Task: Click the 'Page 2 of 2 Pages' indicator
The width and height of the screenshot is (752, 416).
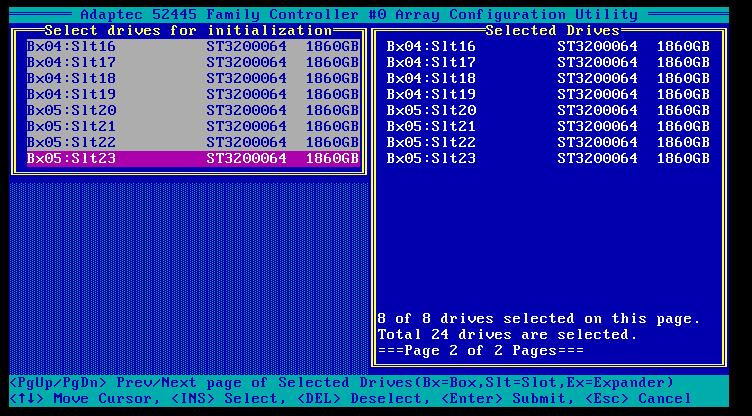Action: click(481, 351)
